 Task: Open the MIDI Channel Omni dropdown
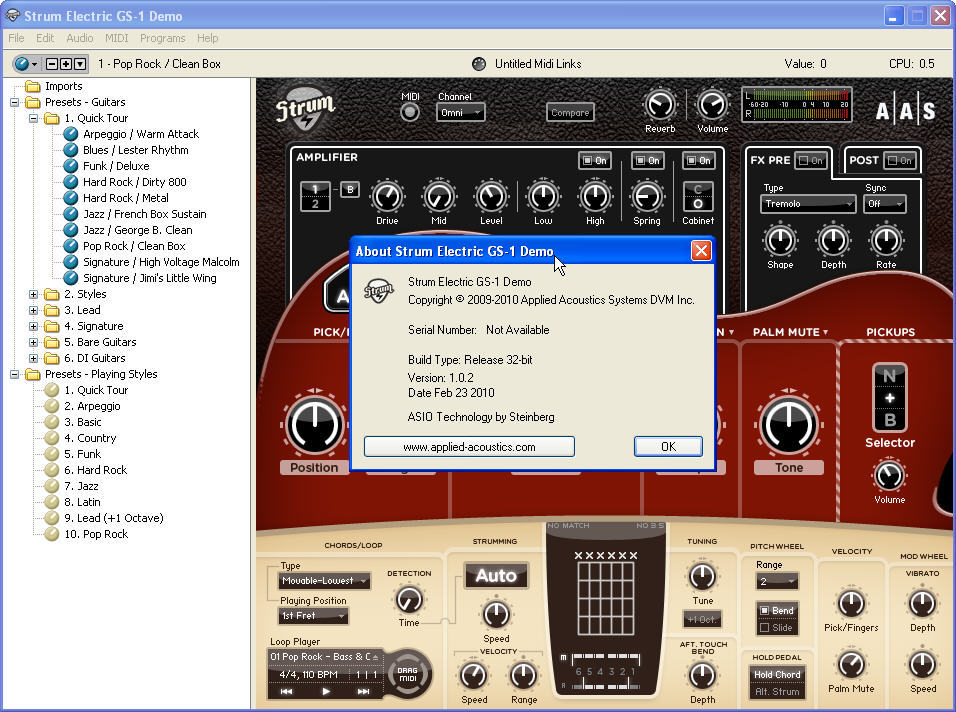click(x=461, y=113)
